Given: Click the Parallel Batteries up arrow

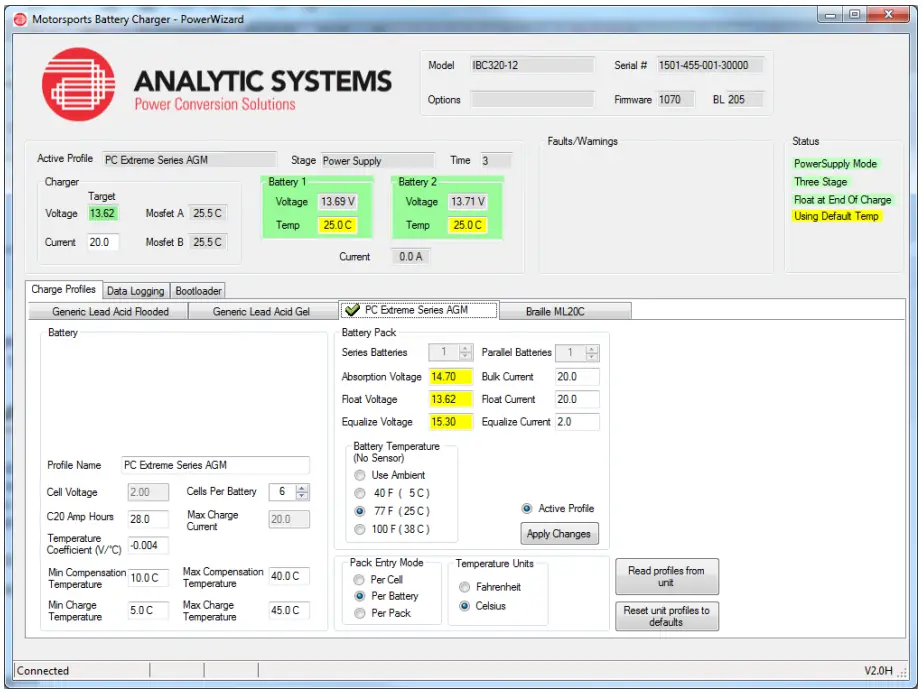Looking at the screenshot, I should pyautogui.click(x=590, y=348).
